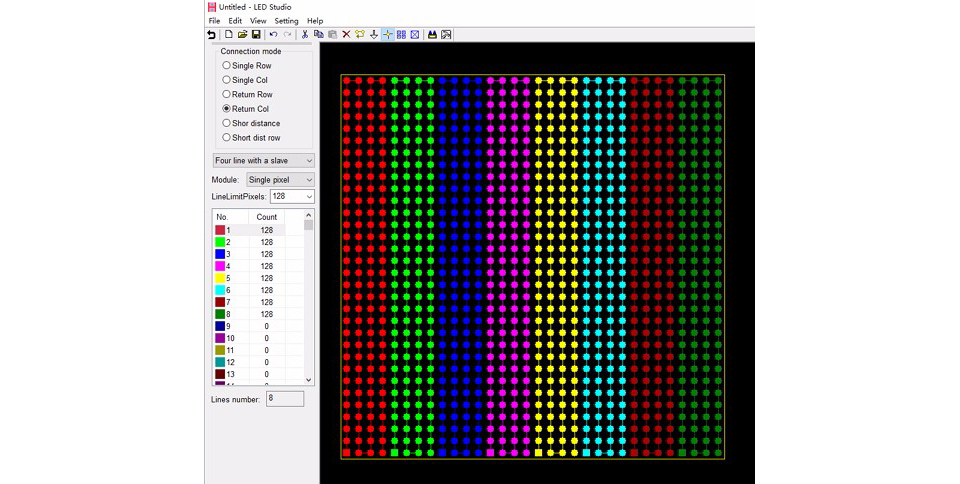Click the Count column header
Viewport: 960px width, 484px height.
(x=266, y=217)
